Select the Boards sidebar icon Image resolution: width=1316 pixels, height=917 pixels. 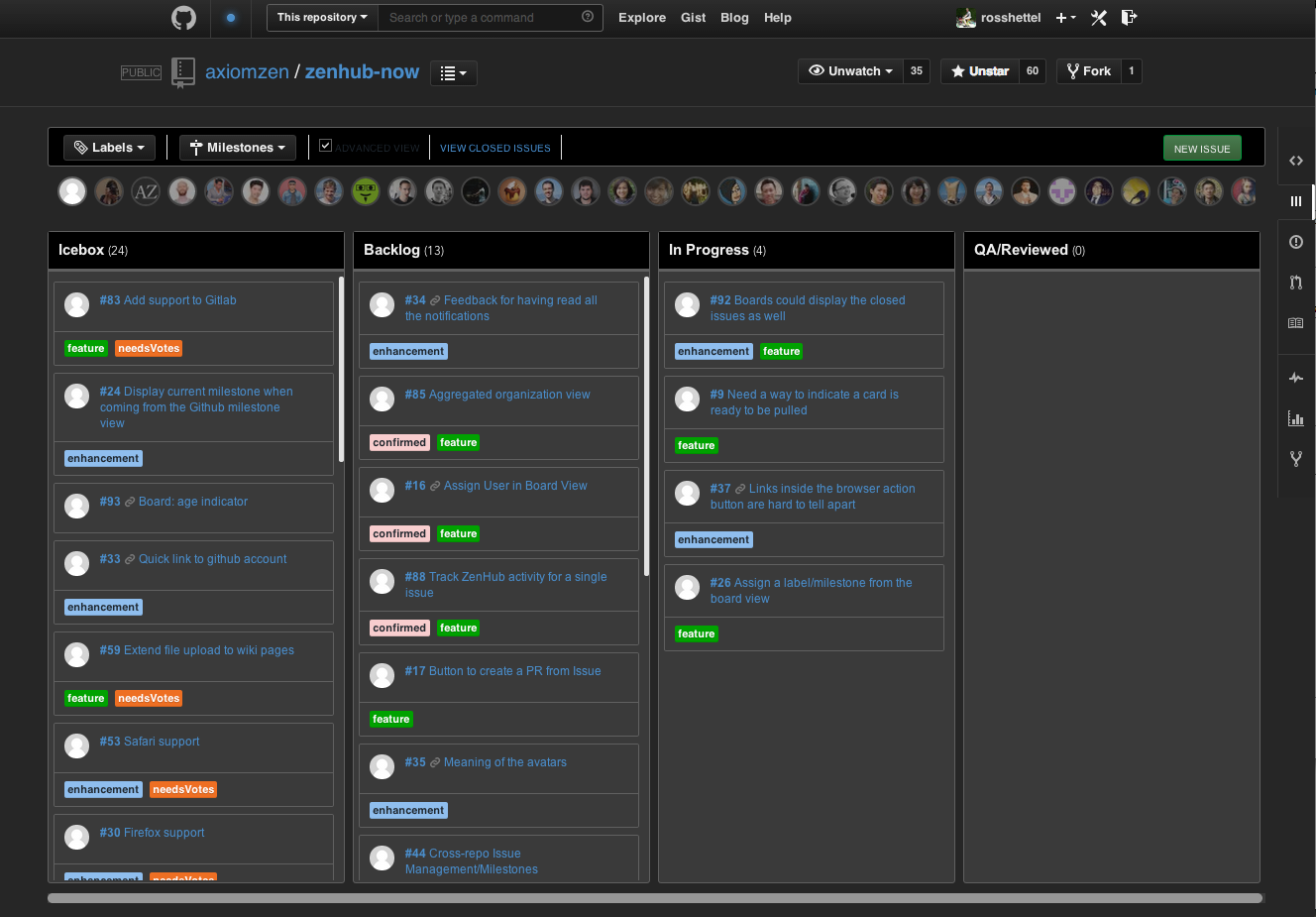tap(1296, 201)
